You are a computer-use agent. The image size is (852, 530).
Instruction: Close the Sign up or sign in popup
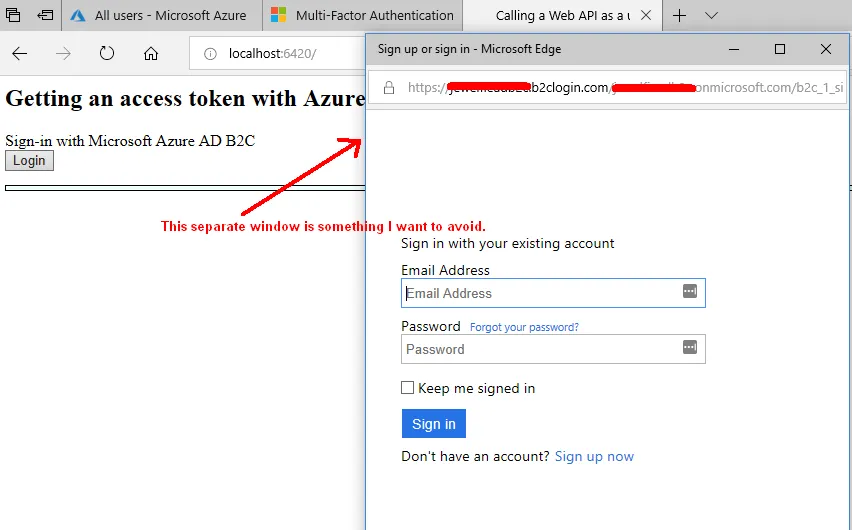(x=826, y=49)
